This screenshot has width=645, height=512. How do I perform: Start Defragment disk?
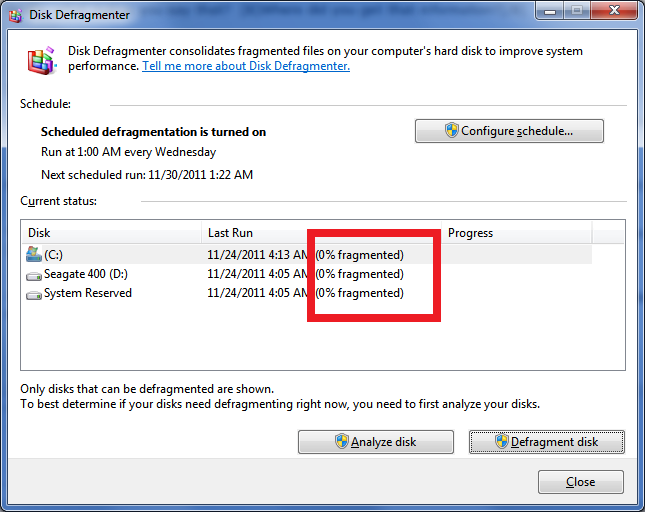click(x=547, y=442)
